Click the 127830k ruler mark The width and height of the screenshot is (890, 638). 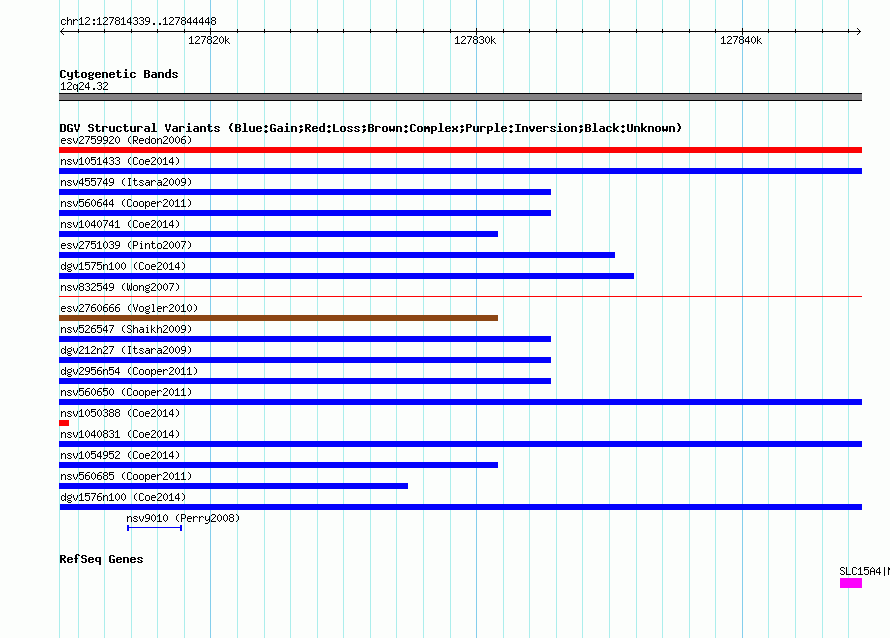point(475,40)
